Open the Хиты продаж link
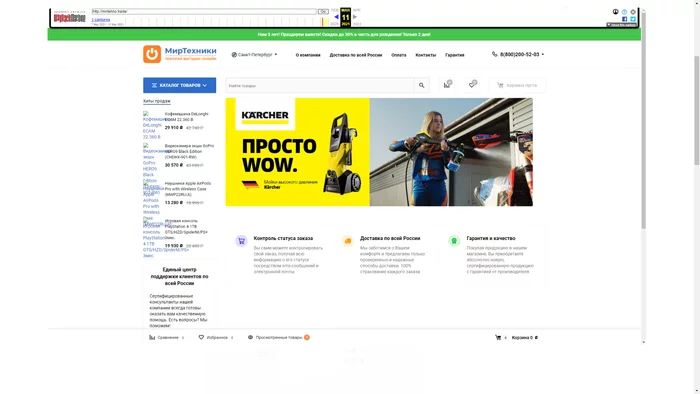The height and width of the screenshot is (394, 700). click(156, 101)
